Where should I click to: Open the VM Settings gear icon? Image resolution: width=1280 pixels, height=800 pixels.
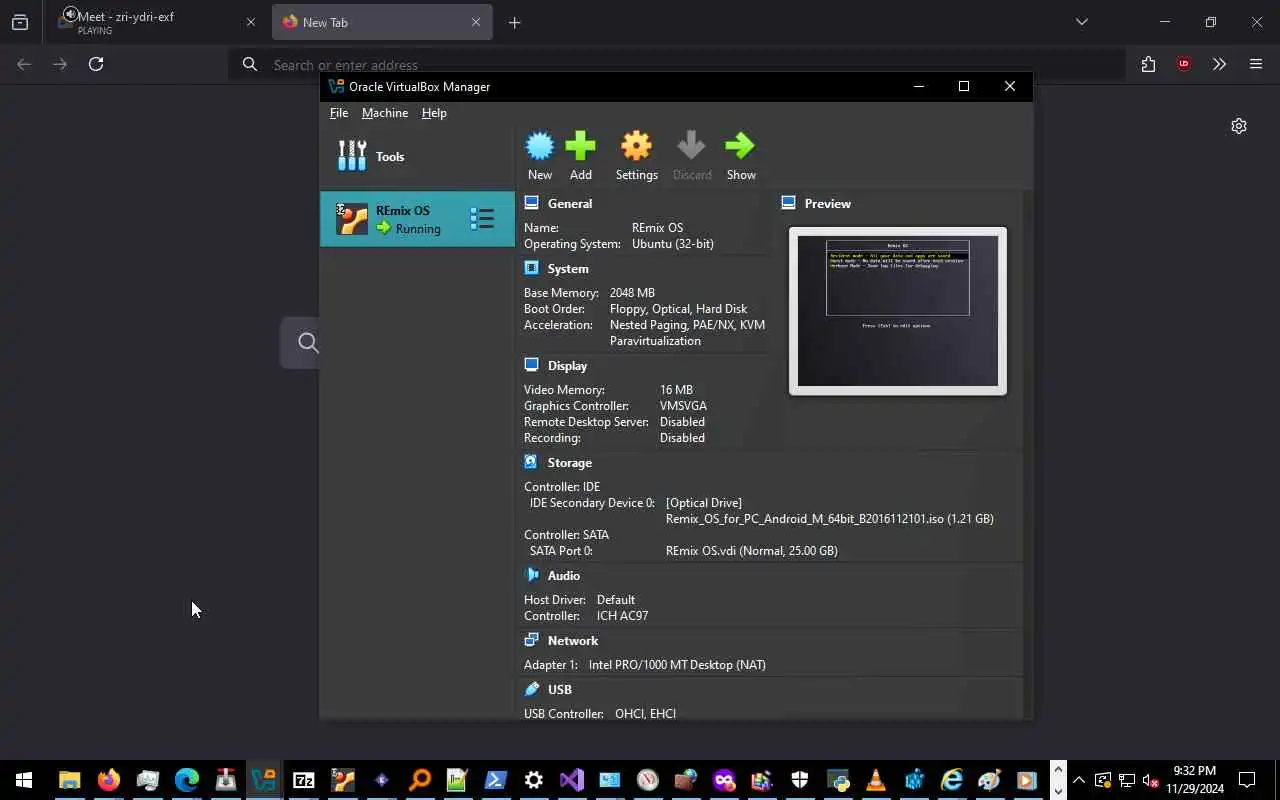coord(636,146)
